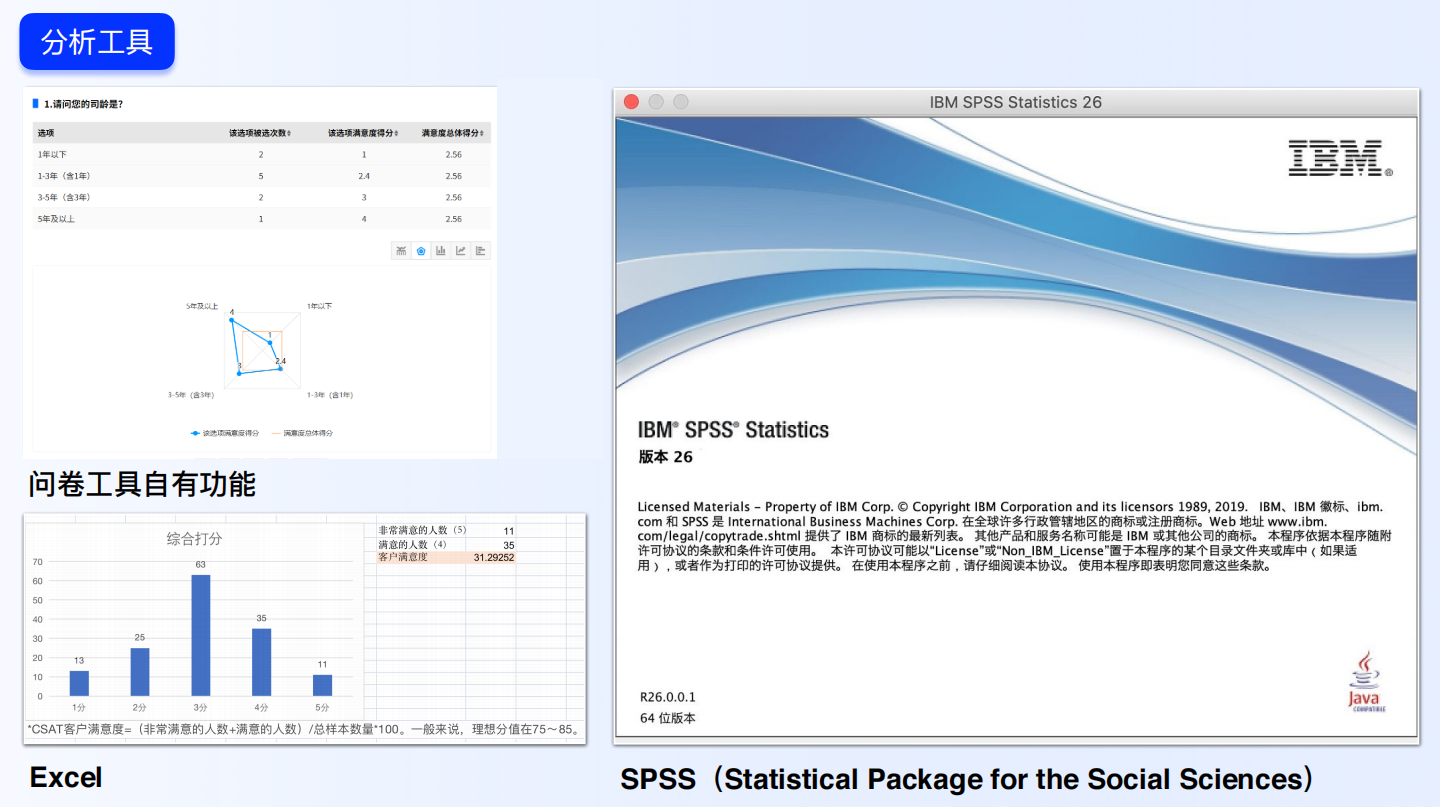
Task: Click the Licensed Materials copyright paragraph
Action: (1014, 536)
